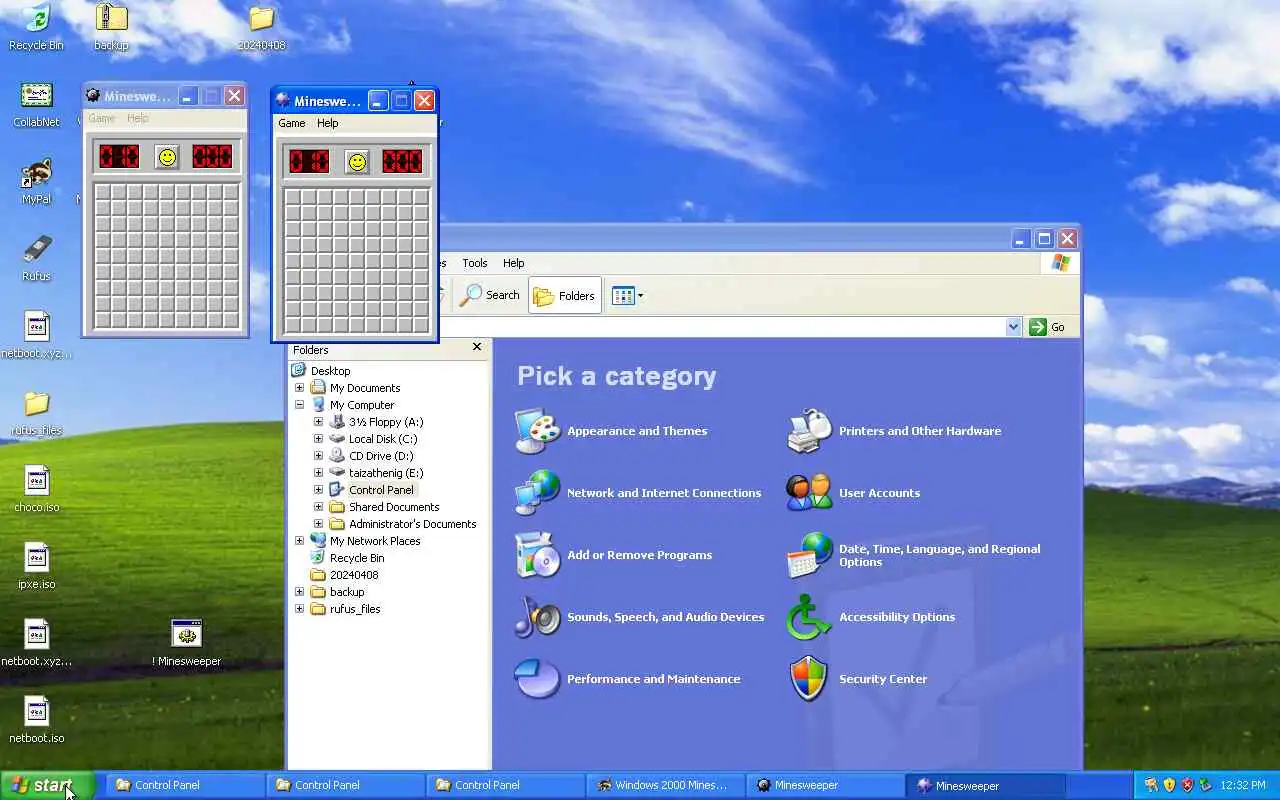1280x800 pixels.
Task: Select 3½ Floppy (A:) in the folder tree
Action: [x=386, y=422]
